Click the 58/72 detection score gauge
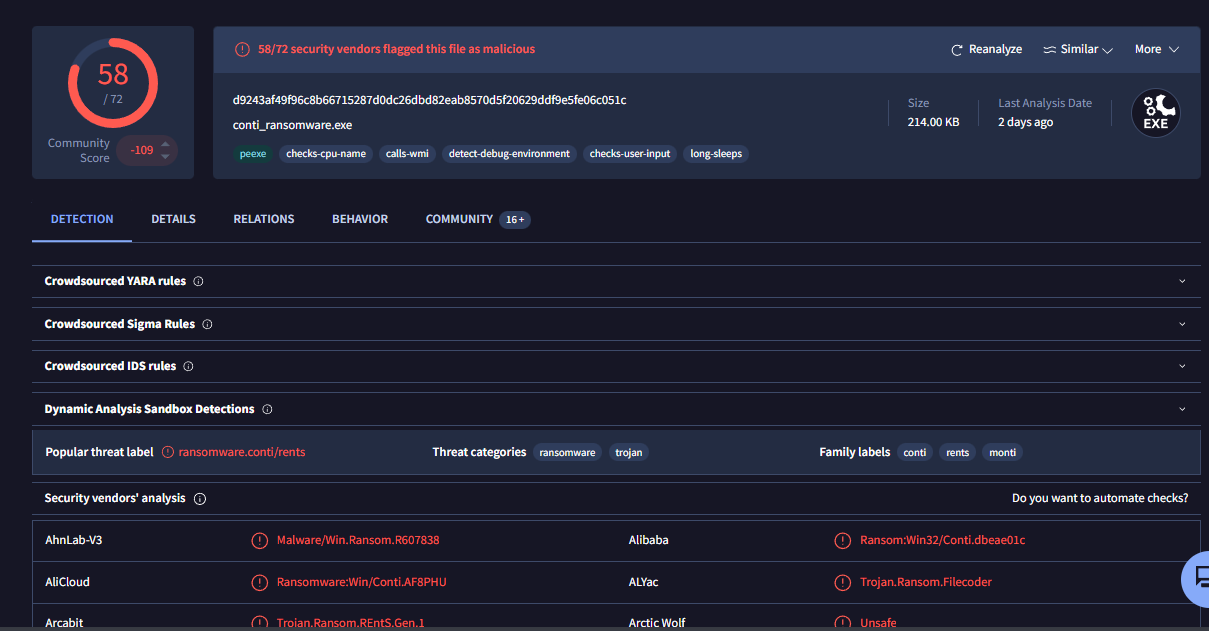This screenshot has width=1209, height=631. point(112,83)
